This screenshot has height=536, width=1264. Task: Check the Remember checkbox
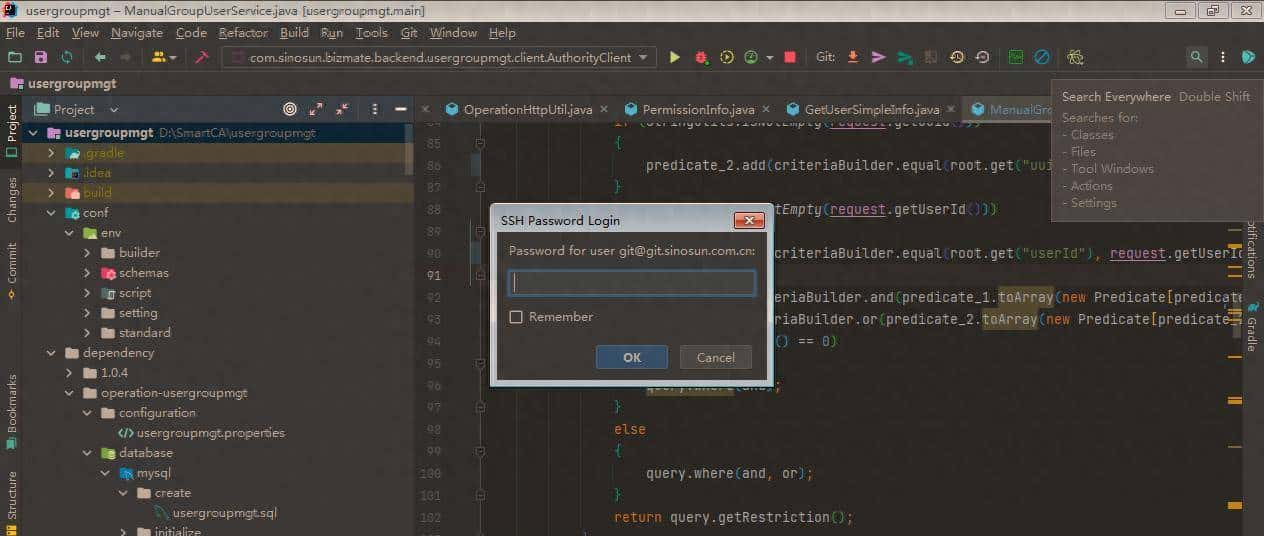pos(516,317)
